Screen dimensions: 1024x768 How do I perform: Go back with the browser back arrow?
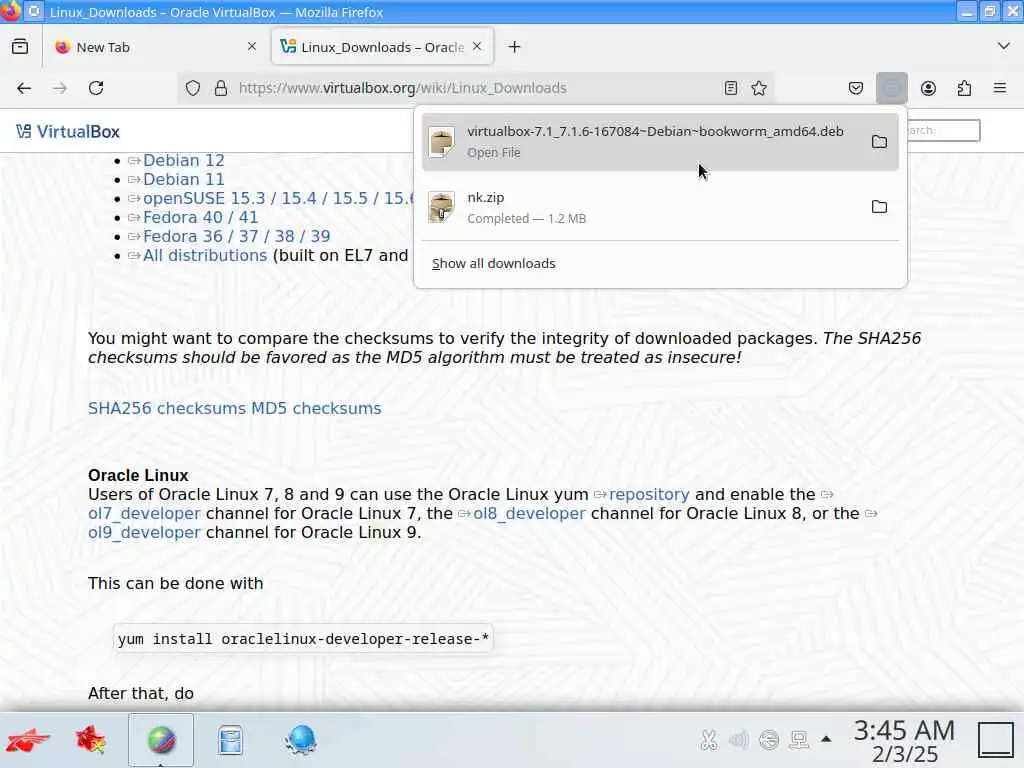[24, 88]
